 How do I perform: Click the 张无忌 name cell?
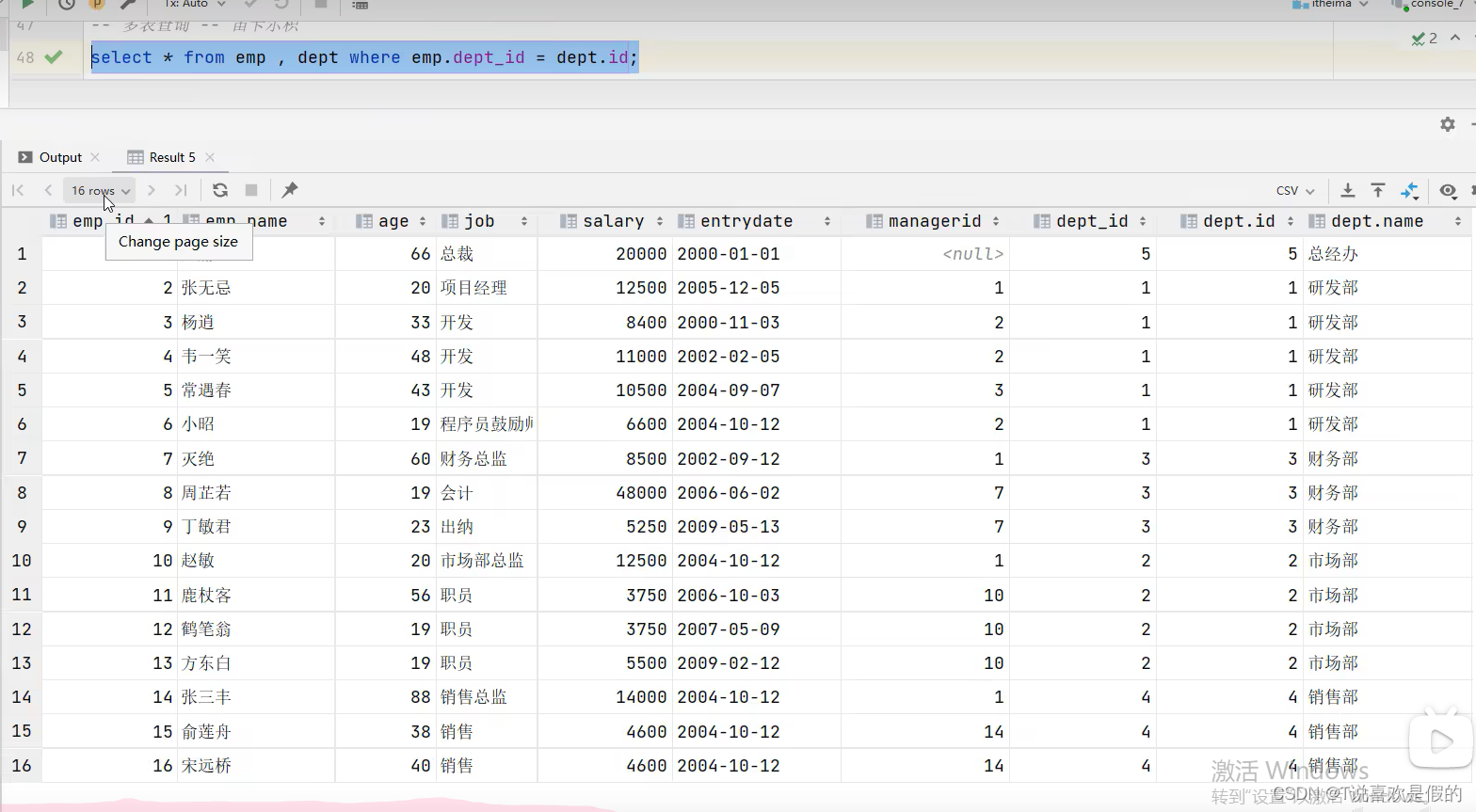tap(256, 288)
